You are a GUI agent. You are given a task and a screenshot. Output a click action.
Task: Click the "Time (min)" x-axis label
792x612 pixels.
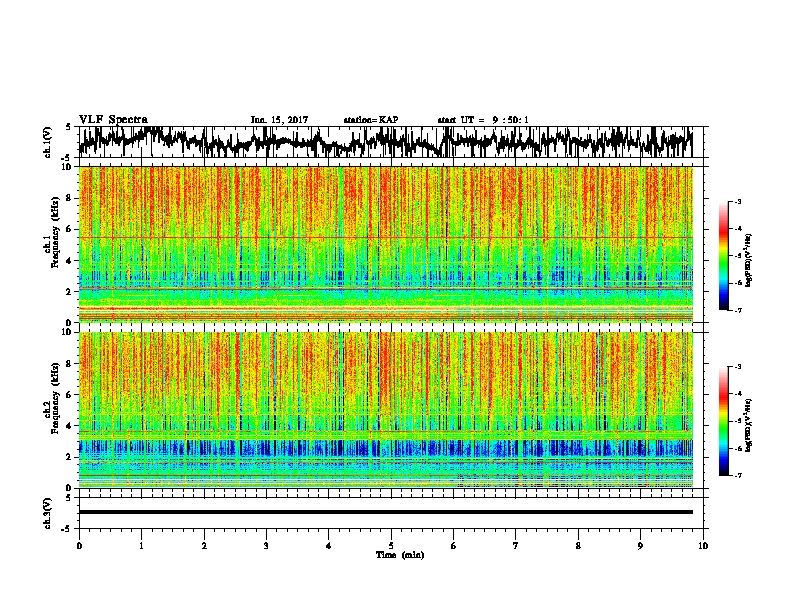point(400,555)
